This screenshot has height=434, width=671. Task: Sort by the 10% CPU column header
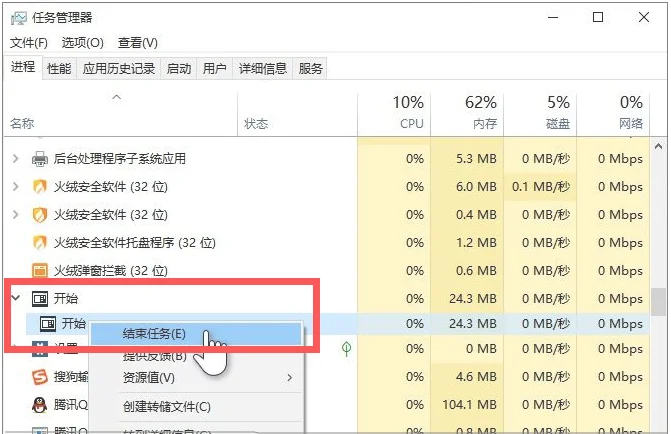coord(394,115)
